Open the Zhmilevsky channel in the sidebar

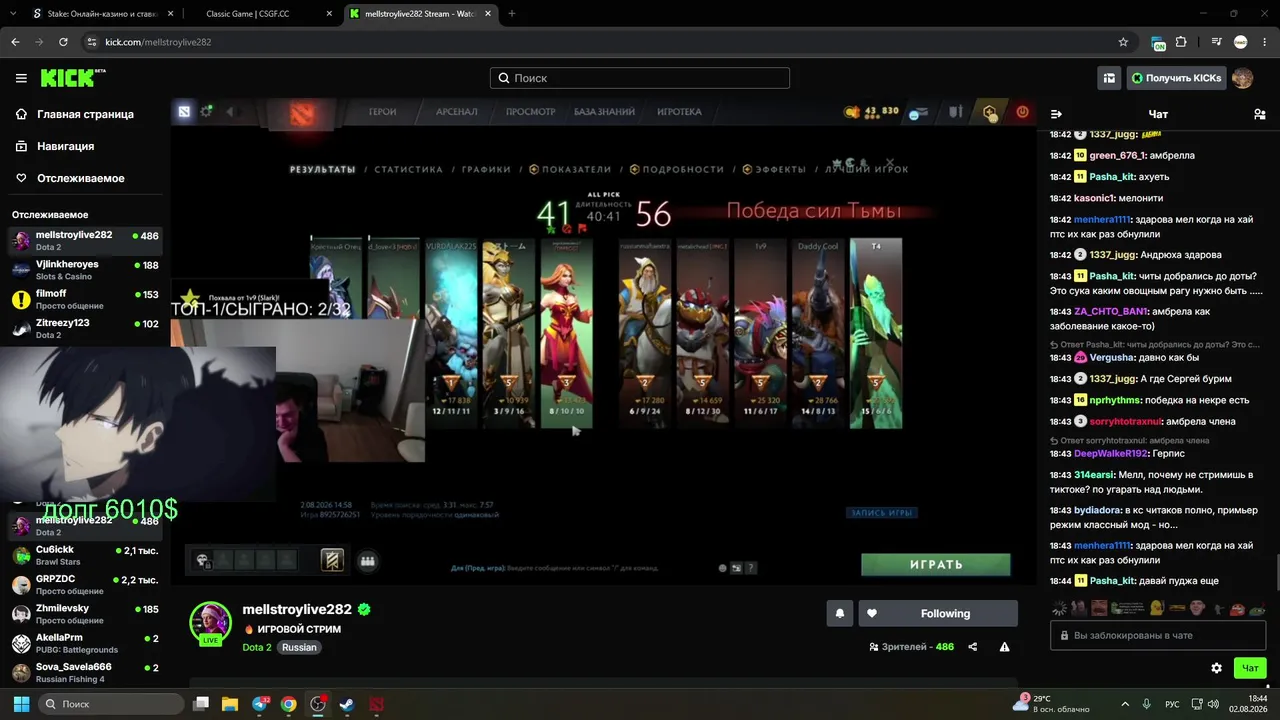pyautogui.click(x=85, y=613)
